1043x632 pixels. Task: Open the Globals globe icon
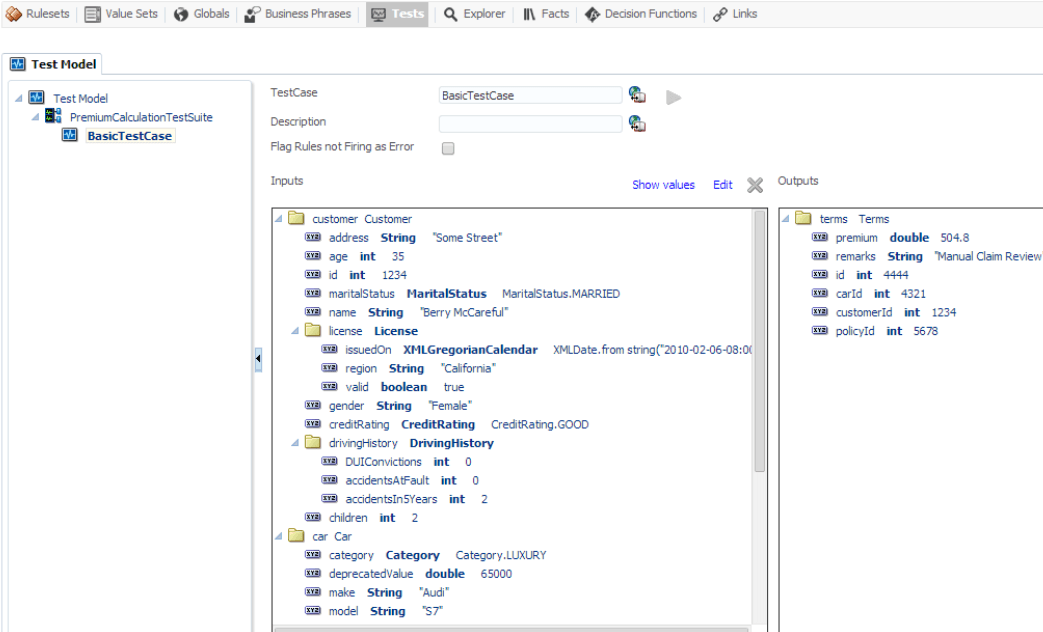(x=181, y=14)
